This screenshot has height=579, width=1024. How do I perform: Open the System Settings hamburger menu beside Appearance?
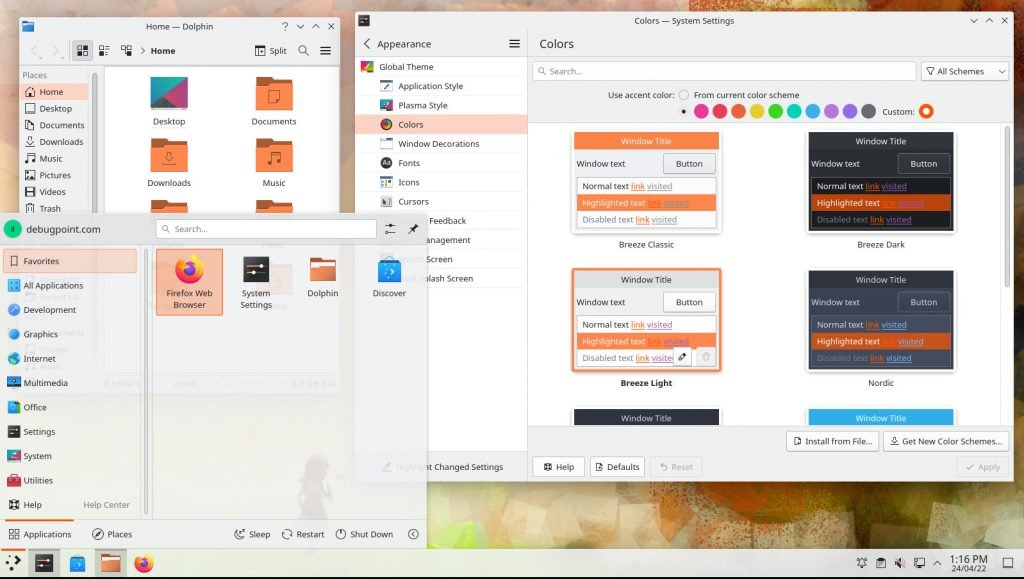point(515,44)
